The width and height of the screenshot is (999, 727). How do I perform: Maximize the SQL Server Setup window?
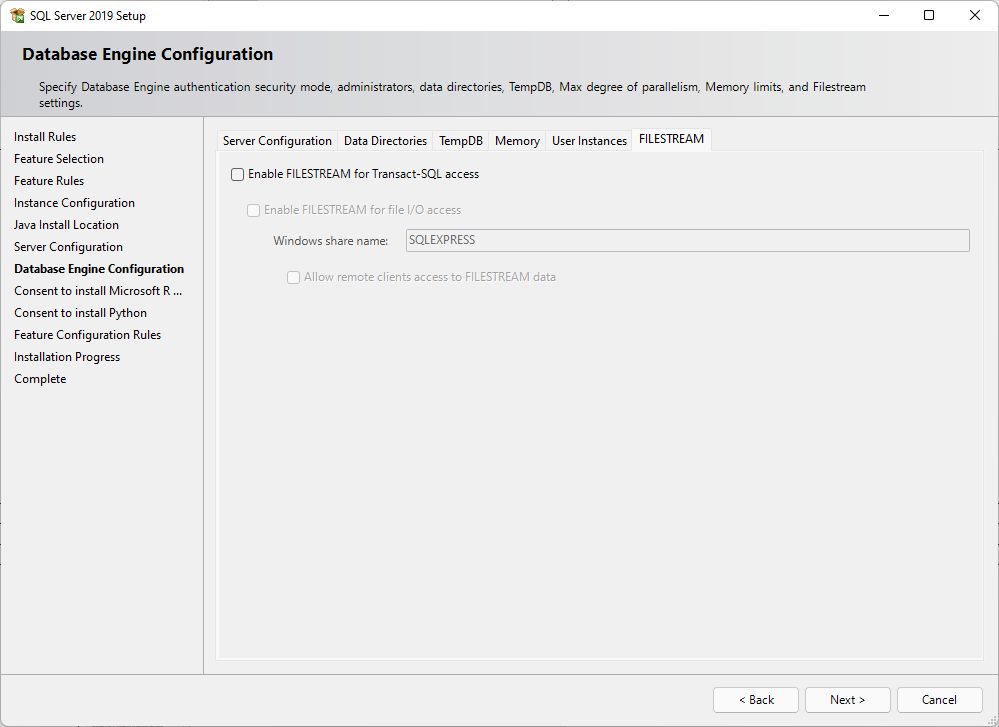[929, 15]
